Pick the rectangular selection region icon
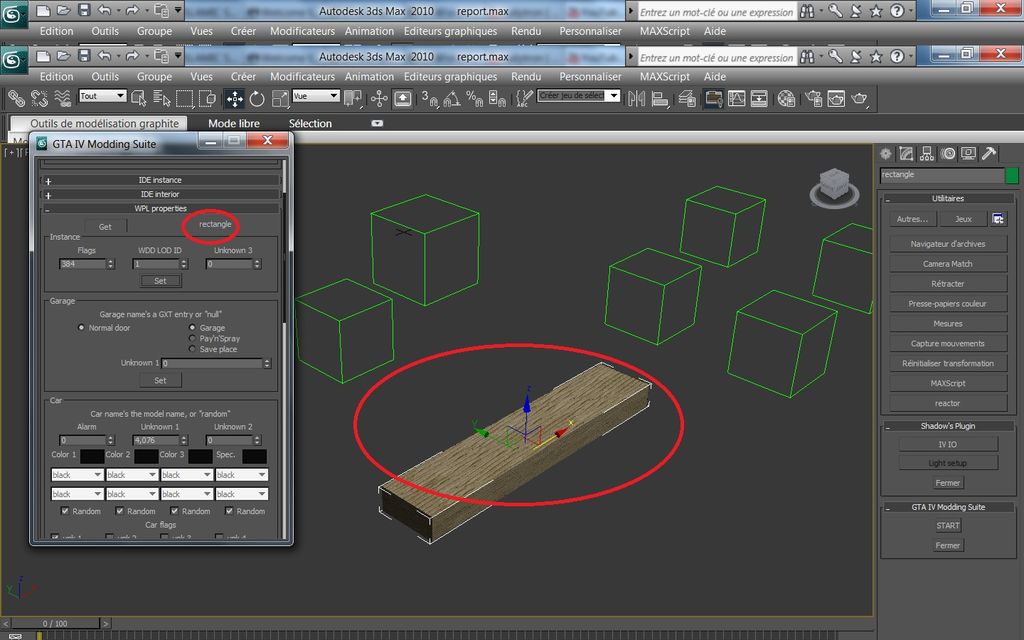 pyautogui.click(x=185, y=99)
